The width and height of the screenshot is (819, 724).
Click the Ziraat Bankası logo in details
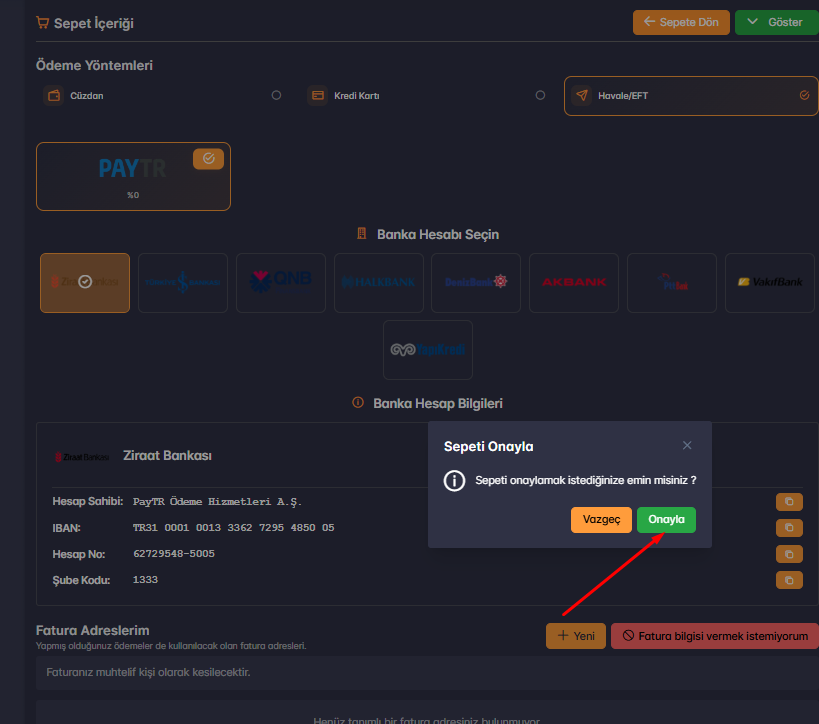tap(82, 457)
